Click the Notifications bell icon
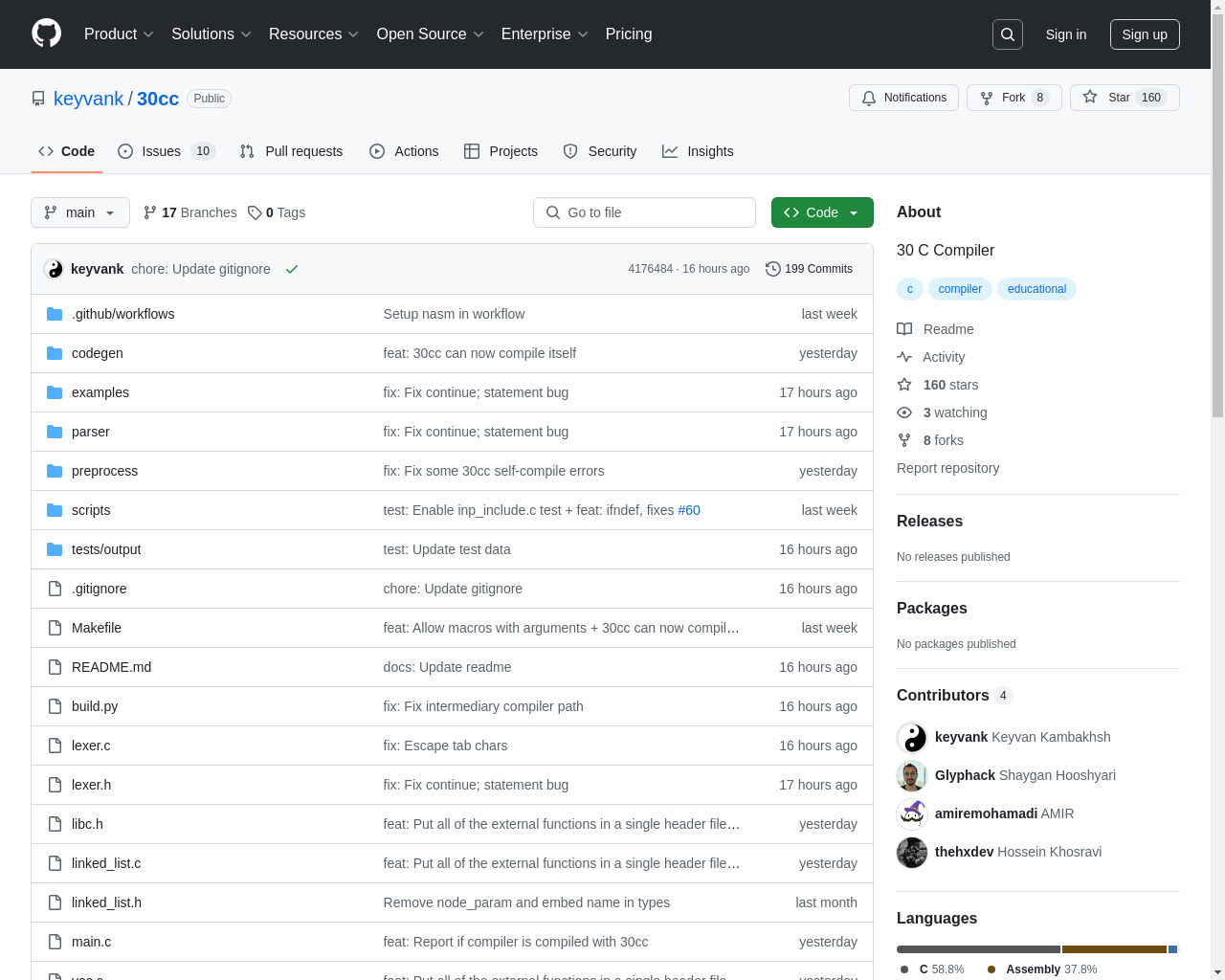This screenshot has height=980, width=1225. [x=869, y=98]
